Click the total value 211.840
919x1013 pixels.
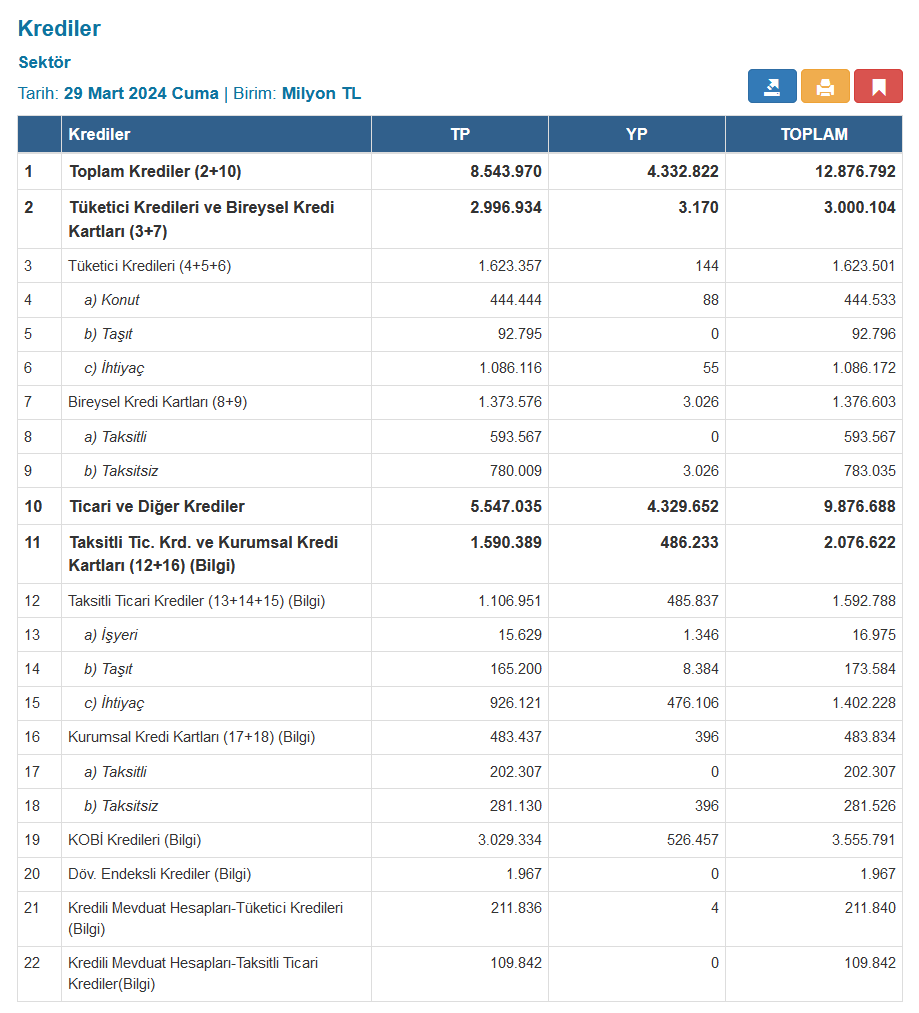tap(870, 908)
